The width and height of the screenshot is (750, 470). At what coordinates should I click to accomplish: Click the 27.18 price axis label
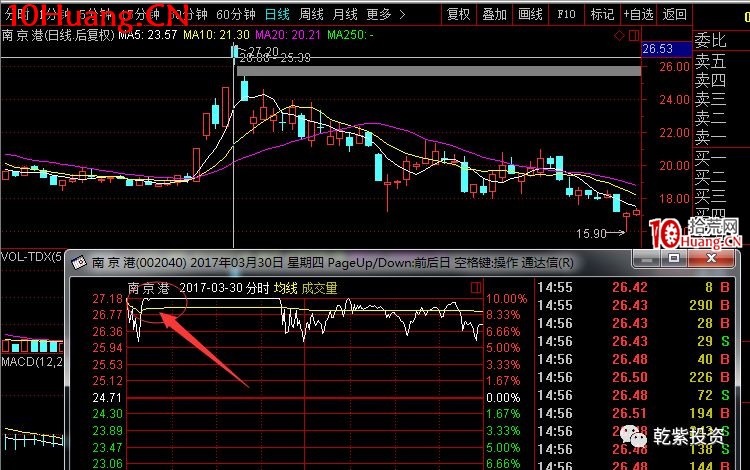coord(108,299)
